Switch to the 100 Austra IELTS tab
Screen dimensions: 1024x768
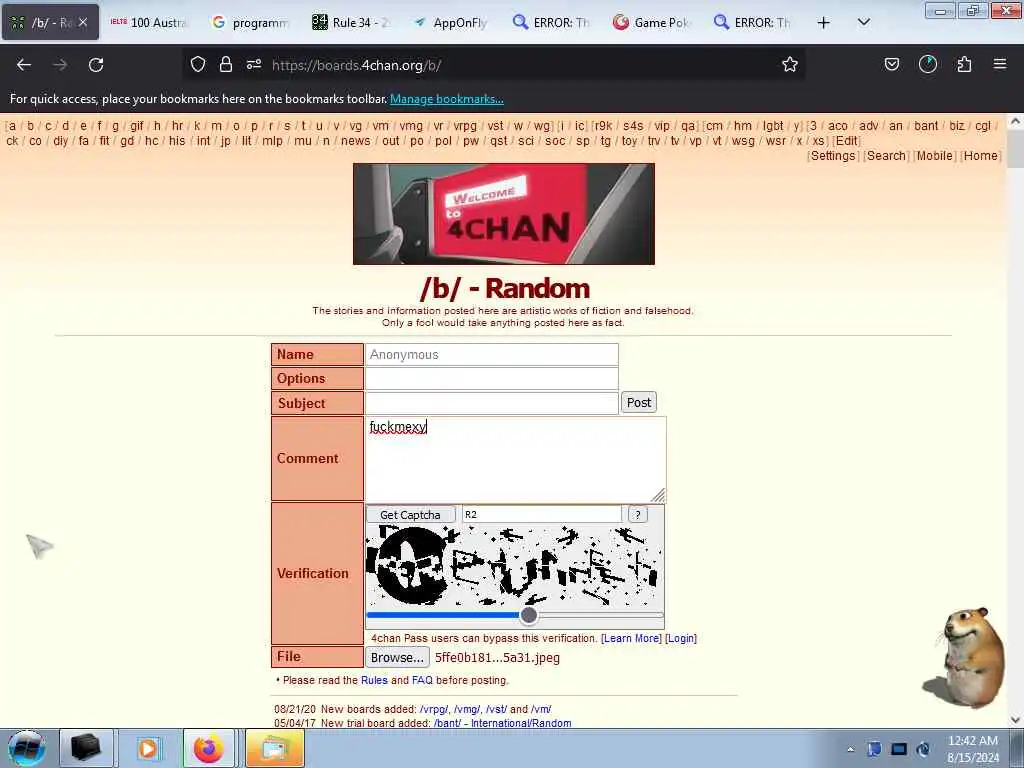[x=150, y=22]
